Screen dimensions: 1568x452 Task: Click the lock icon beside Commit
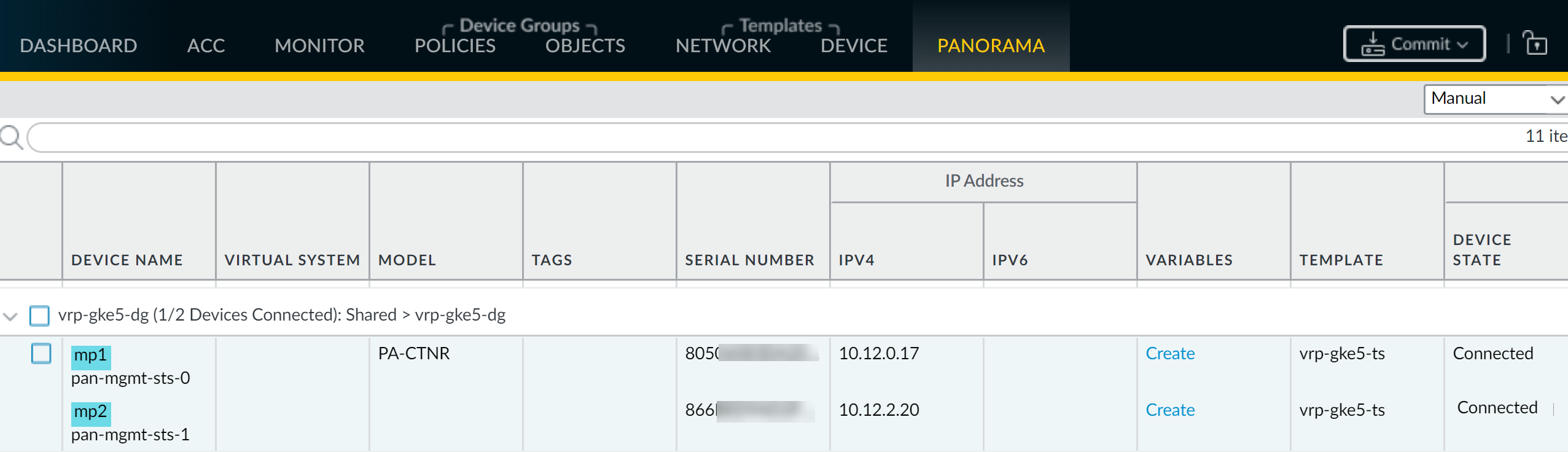(x=1535, y=44)
